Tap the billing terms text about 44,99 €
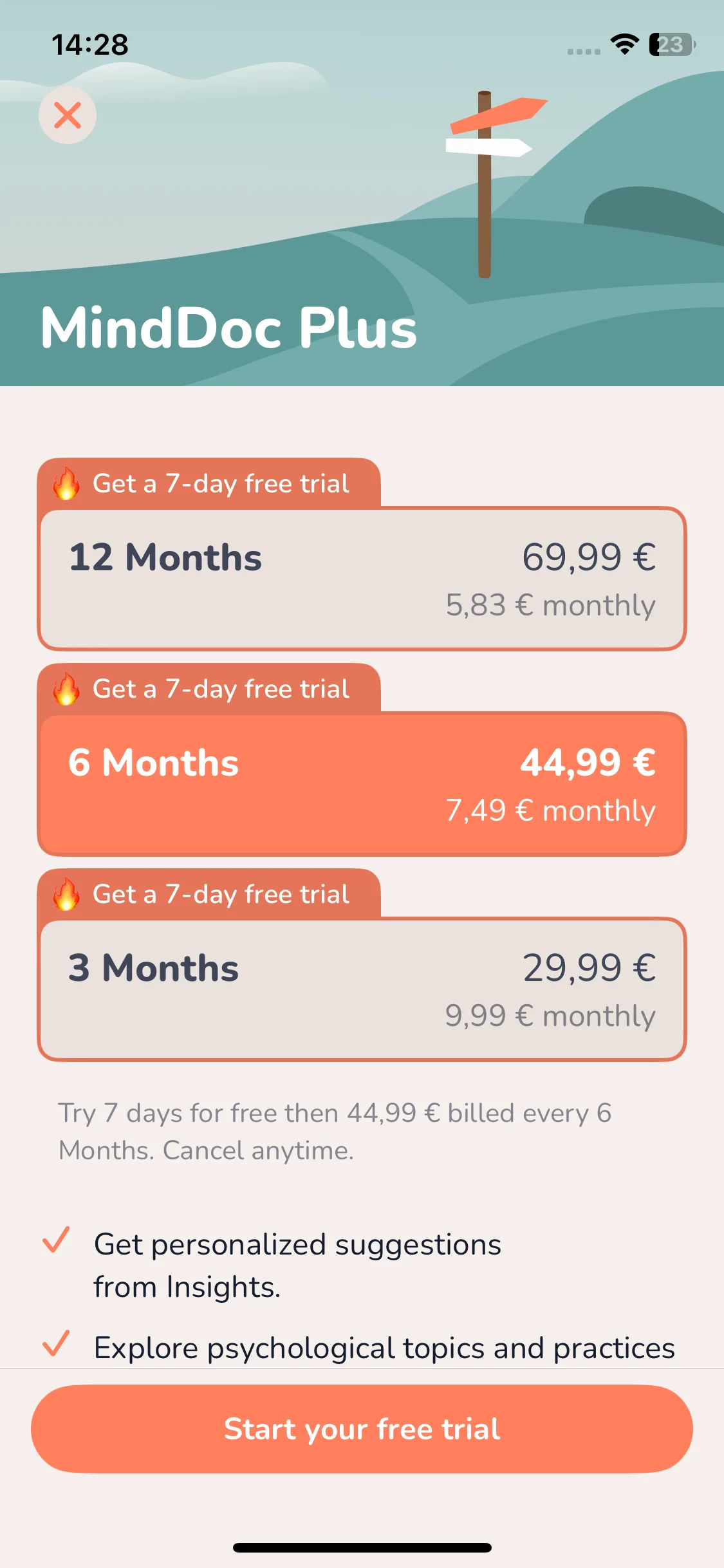 [x=335, y=1132]
